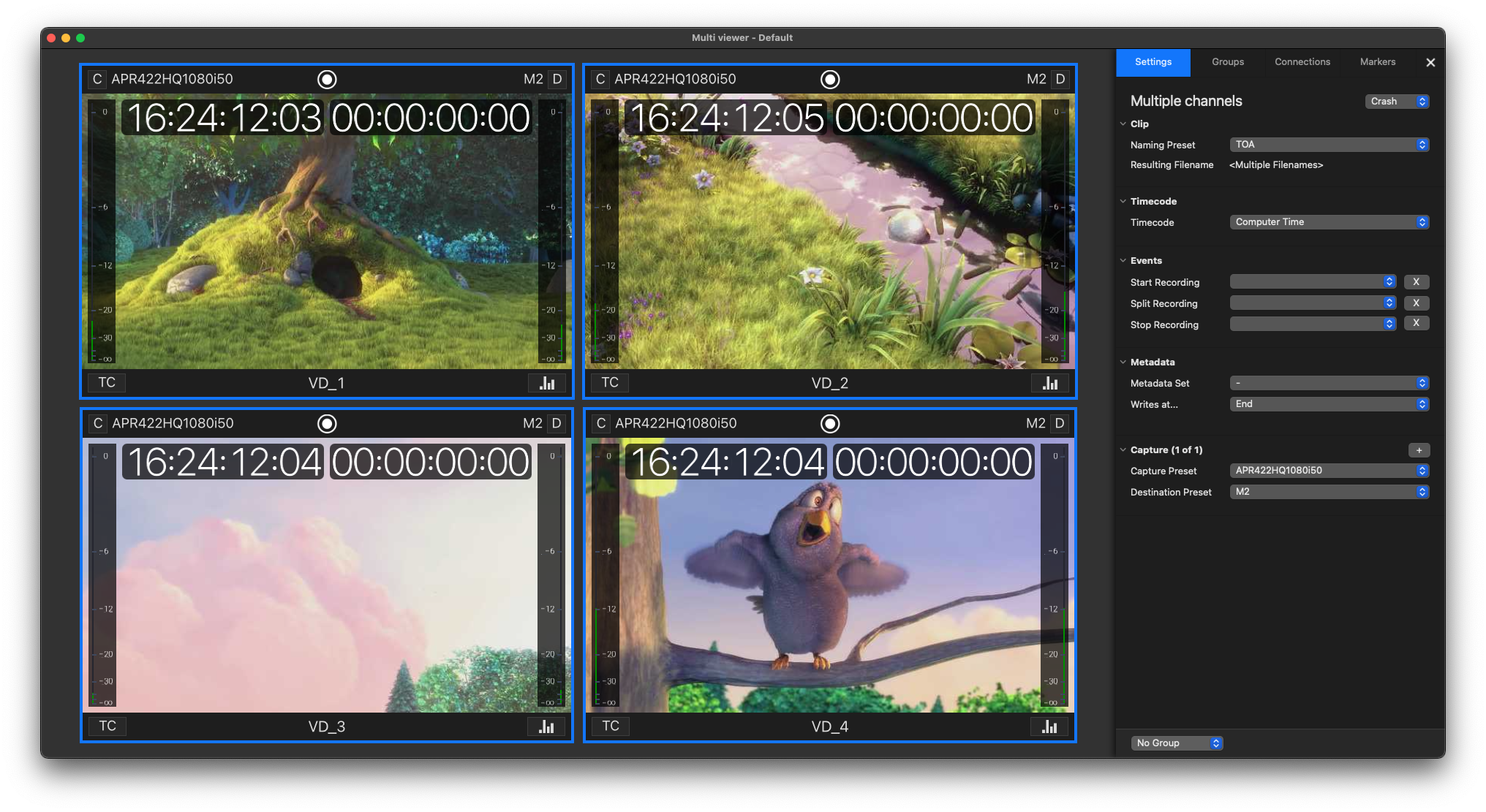Image resolution: width=1486 pixels, height=812 pixels.
Task: Toggle the TC button on VD_2
Action: click(x=610, y=382)
